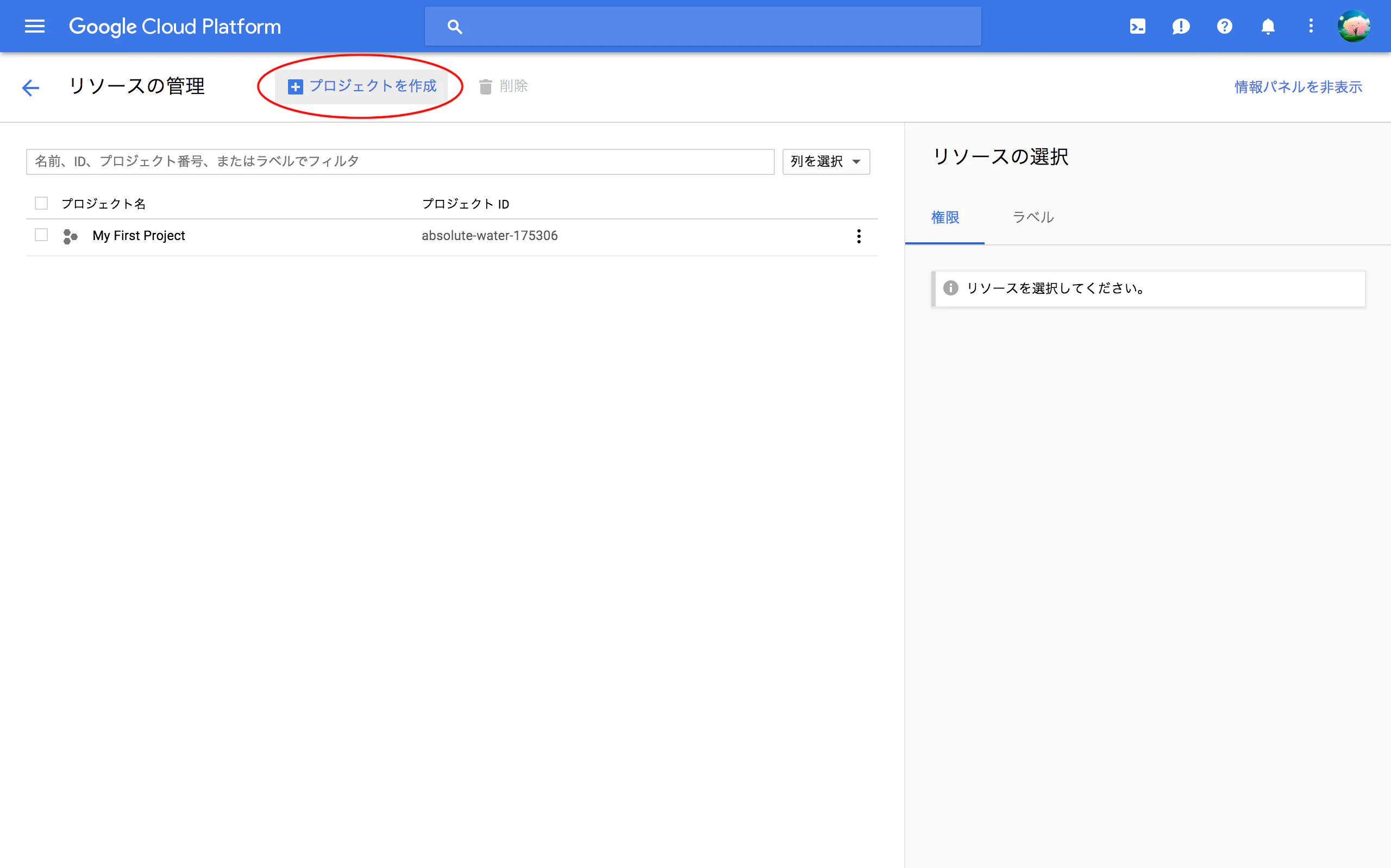Image resolution: width=1391 pixels, height=868 pixels.
Task: Open the My First Project row actions menu
Action: pos(859,236)
